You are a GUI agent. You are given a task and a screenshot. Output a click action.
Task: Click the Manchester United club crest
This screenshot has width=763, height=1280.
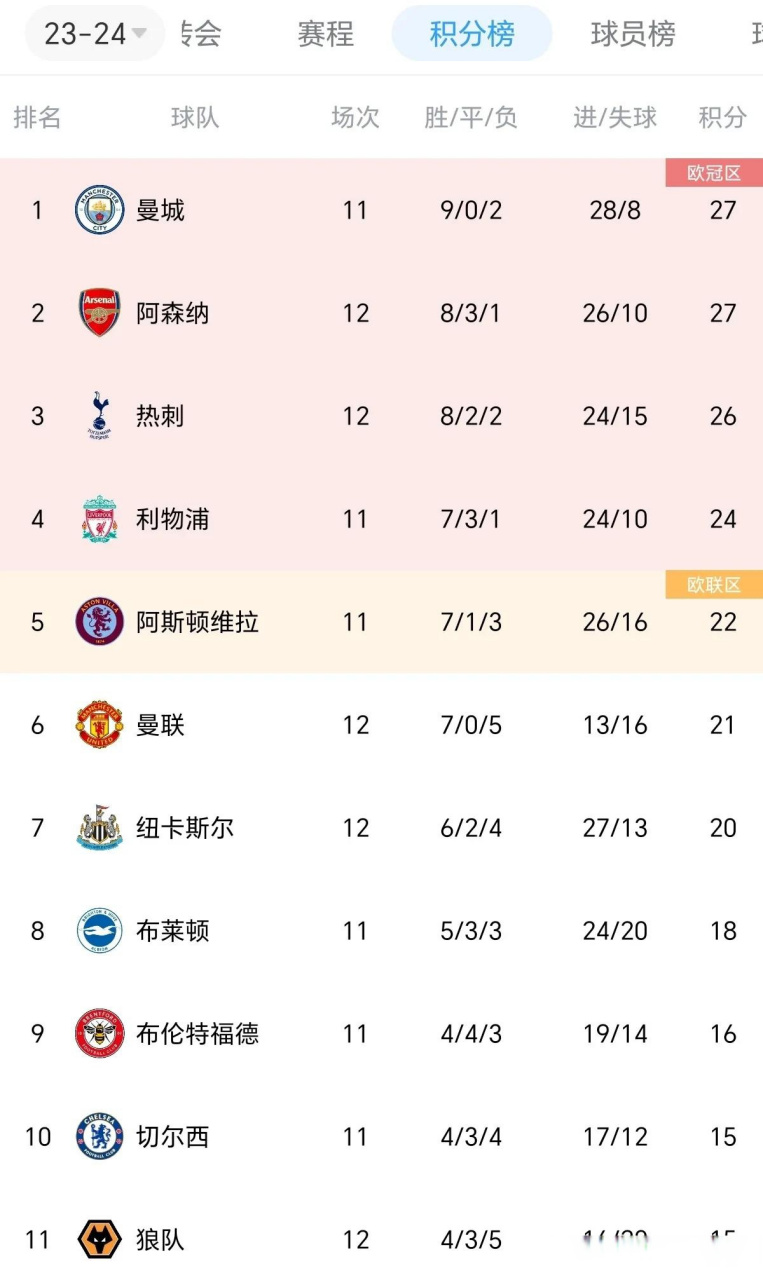100,725
